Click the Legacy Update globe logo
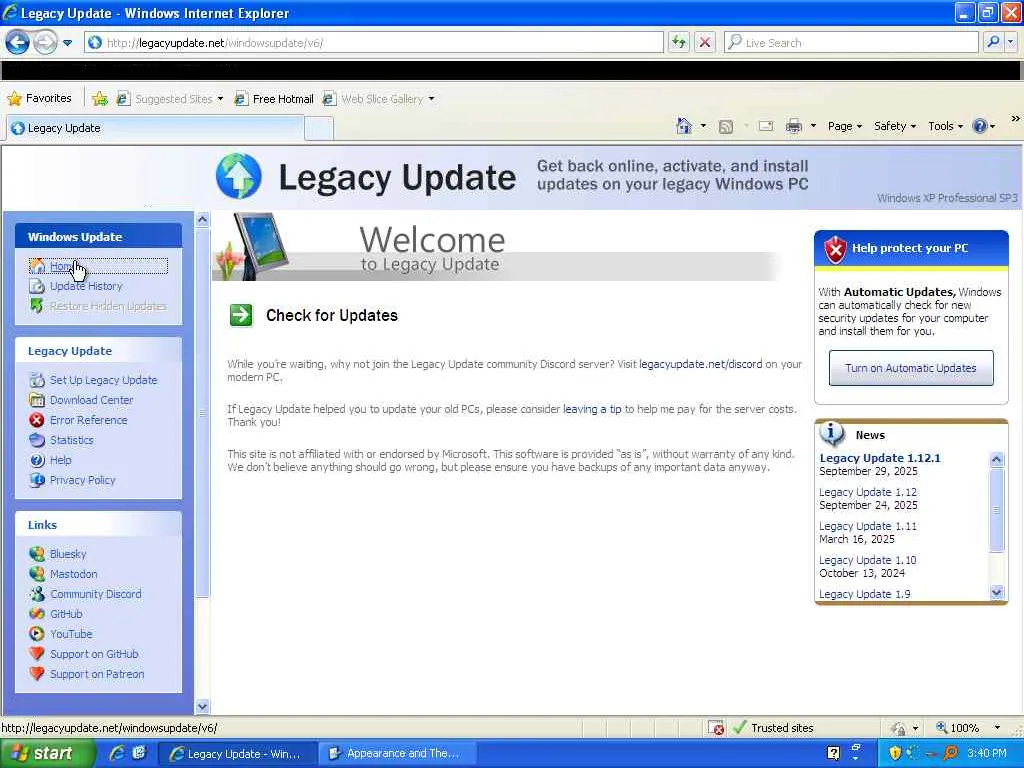This screenshot has height=768, width=1024. click(238, 176)
